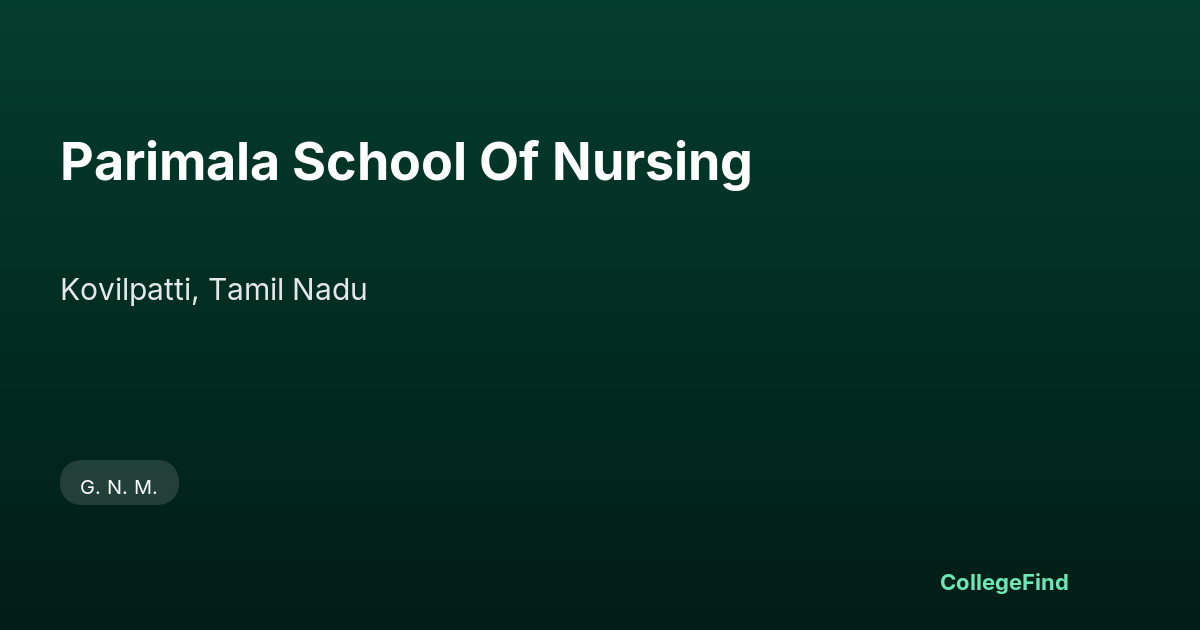Select the Parimala School Of Nursing heading

click(406, 162)
